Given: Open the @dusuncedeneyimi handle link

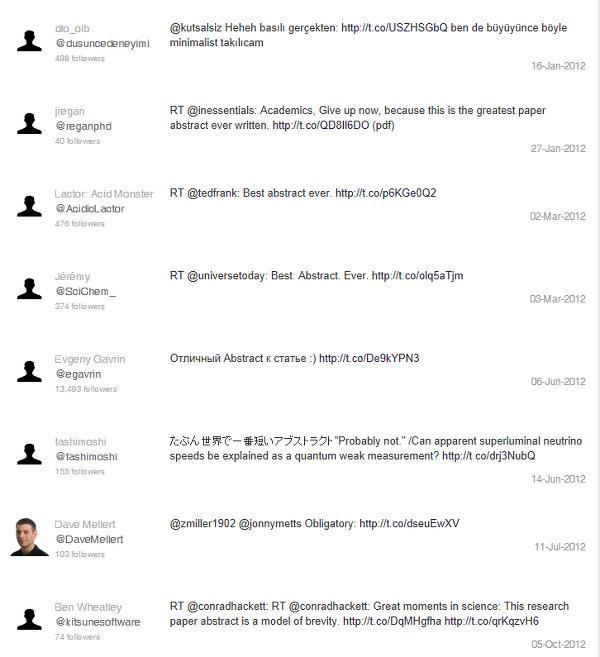Looking at the screenshot, I should (102, 44).
